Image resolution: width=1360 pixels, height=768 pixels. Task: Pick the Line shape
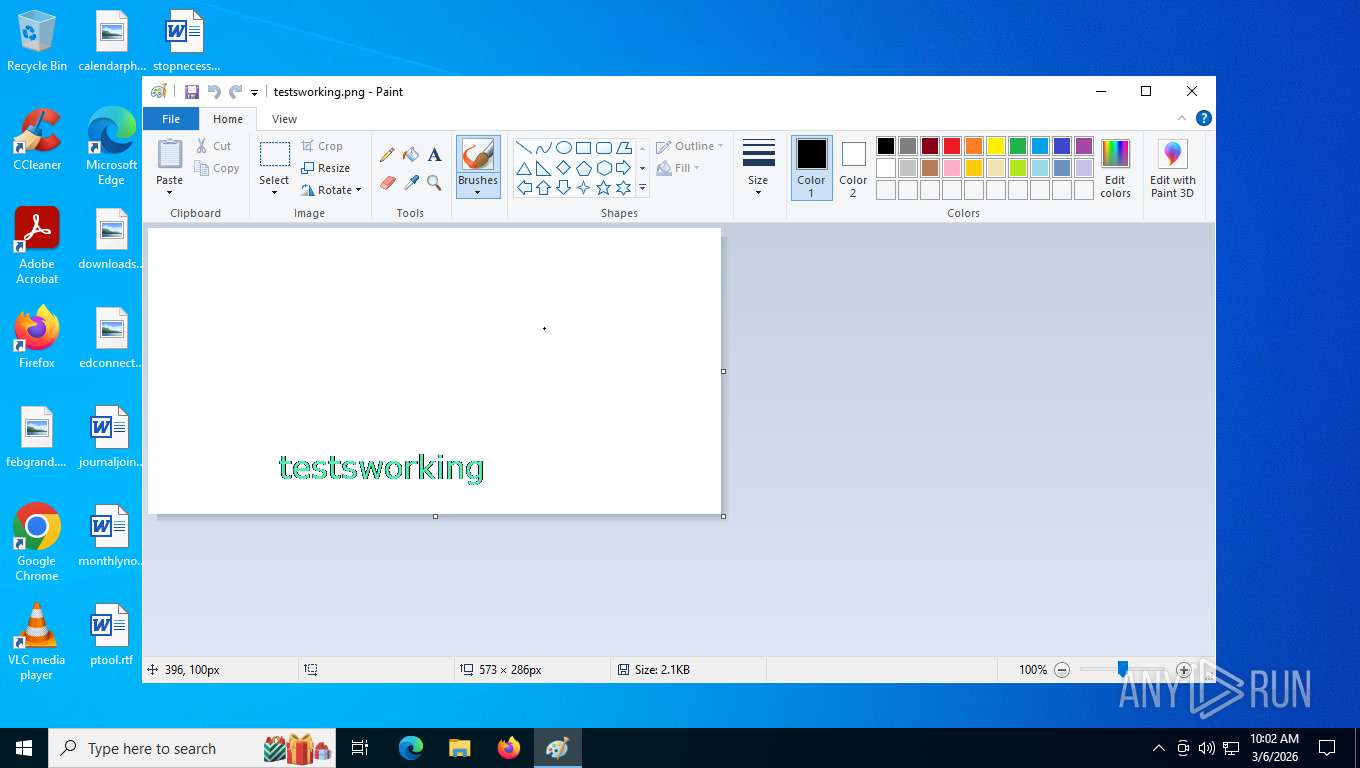pyautogui.click(x=523, y=148)
